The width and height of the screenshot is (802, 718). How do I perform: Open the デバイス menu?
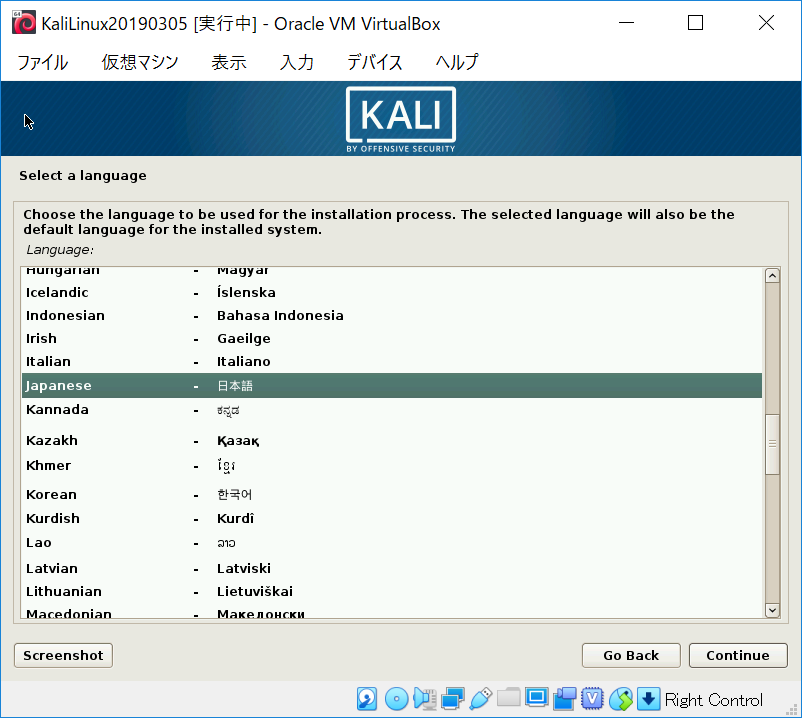pos(374,62)
